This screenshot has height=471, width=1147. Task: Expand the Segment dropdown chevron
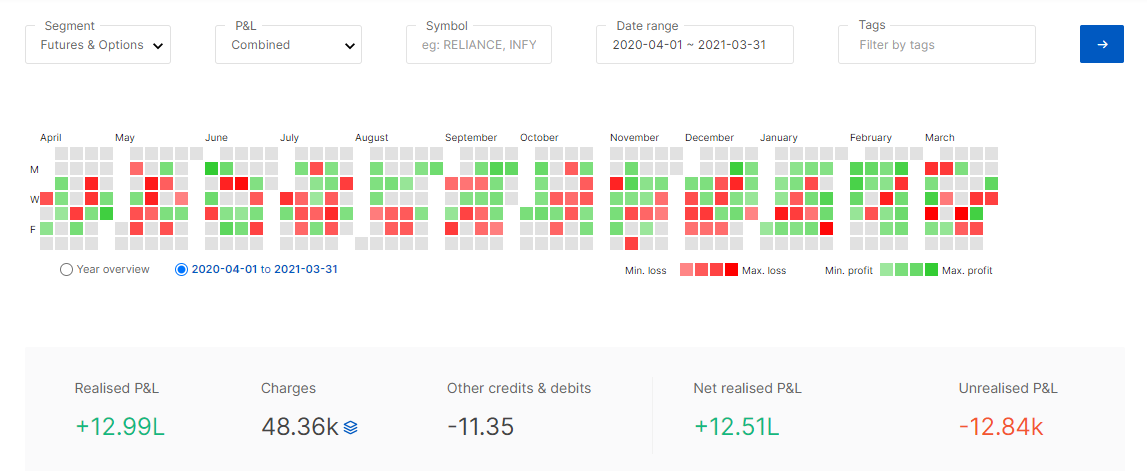(x=157, y=46)
